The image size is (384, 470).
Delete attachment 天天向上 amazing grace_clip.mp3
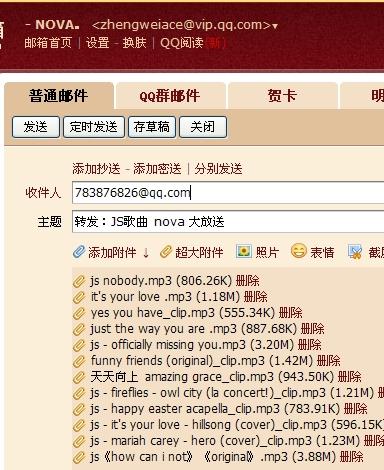tap(349, 377)
